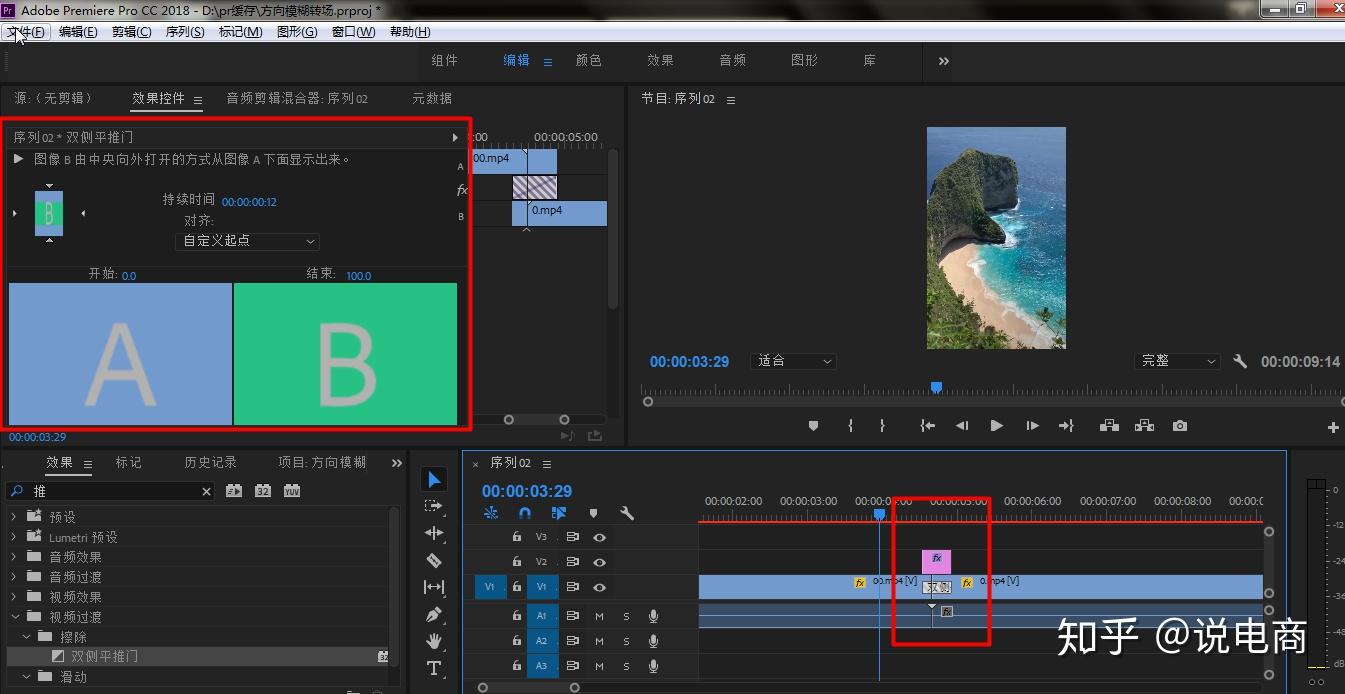Select the Type tool
The width and height of the screenshot is (1345, 694).
434,668
